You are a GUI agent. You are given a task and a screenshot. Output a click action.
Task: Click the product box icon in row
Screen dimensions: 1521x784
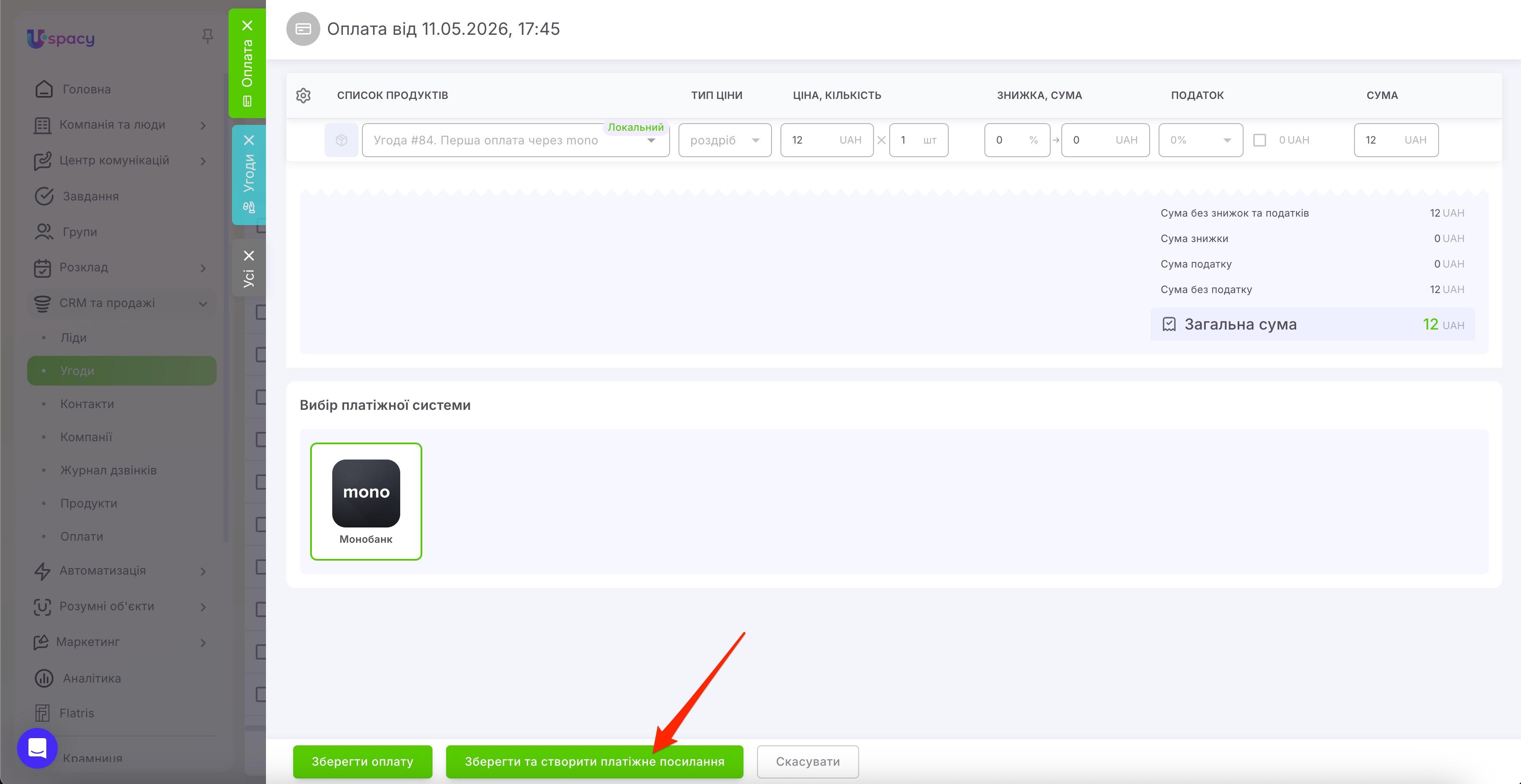coord(341,140)
